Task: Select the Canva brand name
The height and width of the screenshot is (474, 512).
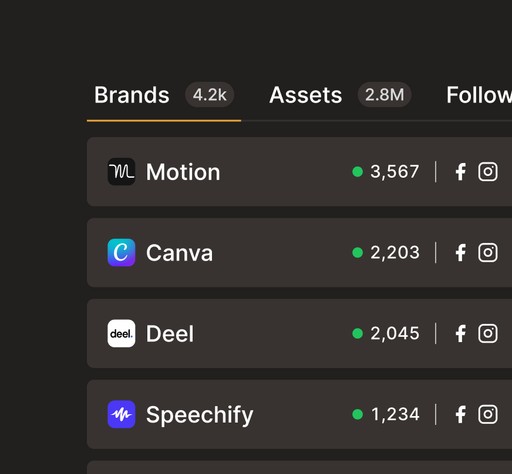Action: tap(179, 253)
